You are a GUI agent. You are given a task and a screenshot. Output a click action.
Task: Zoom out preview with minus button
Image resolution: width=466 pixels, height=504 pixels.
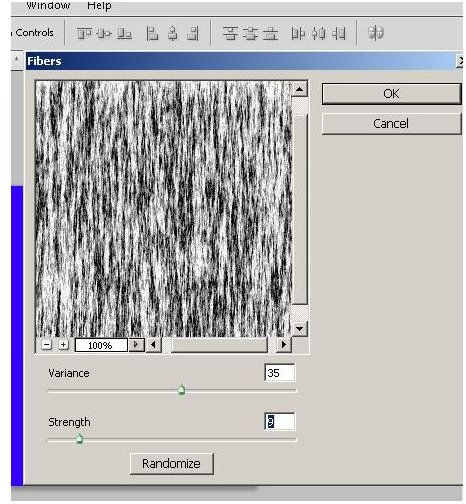tap(47, 345)
